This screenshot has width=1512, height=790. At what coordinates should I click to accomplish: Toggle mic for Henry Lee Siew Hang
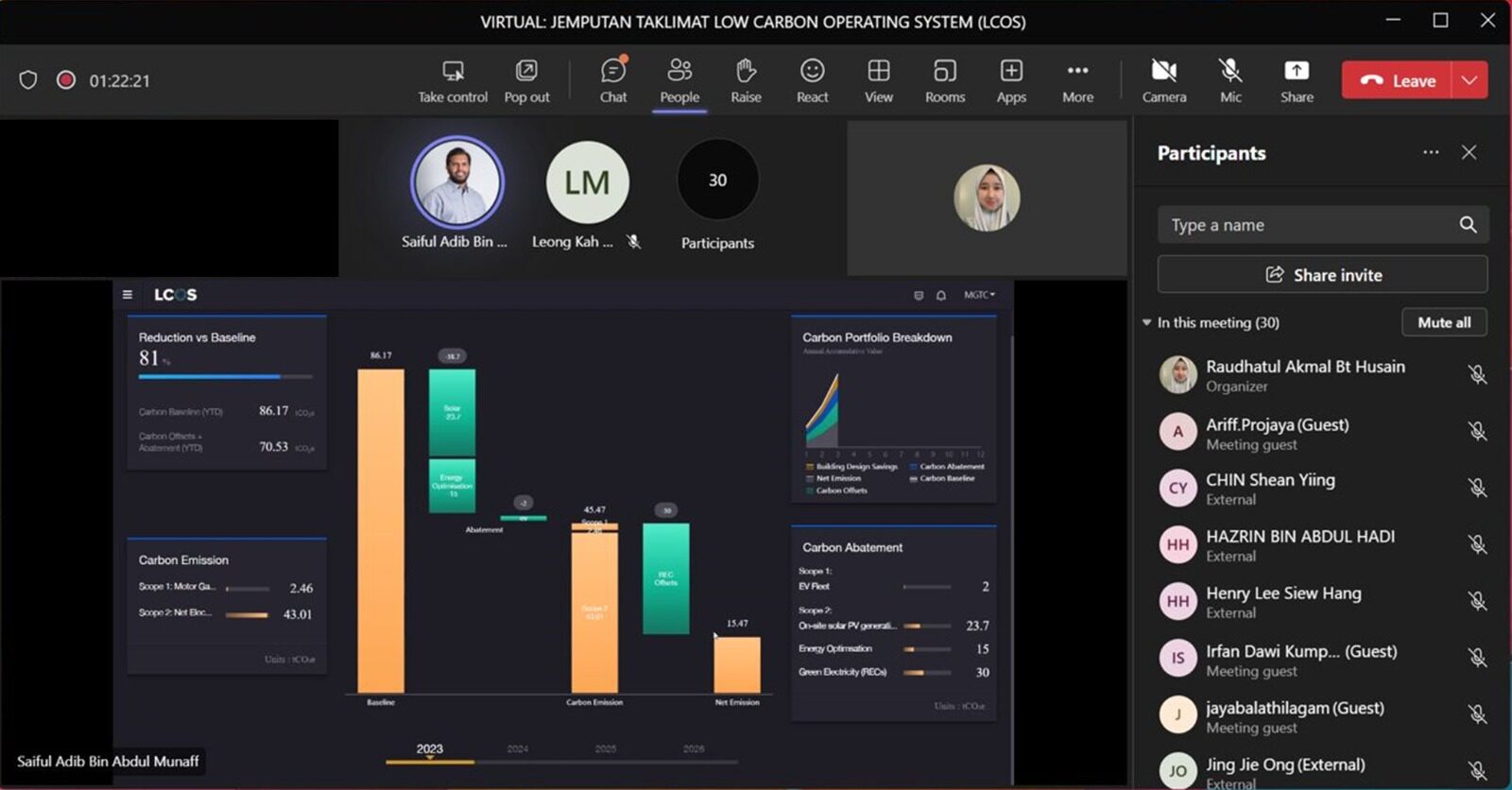(x=1477, y=602)
